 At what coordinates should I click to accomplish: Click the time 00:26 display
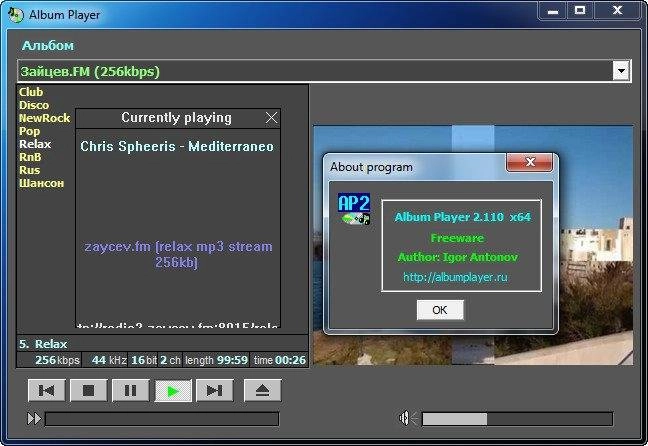[x=280, y=360]
